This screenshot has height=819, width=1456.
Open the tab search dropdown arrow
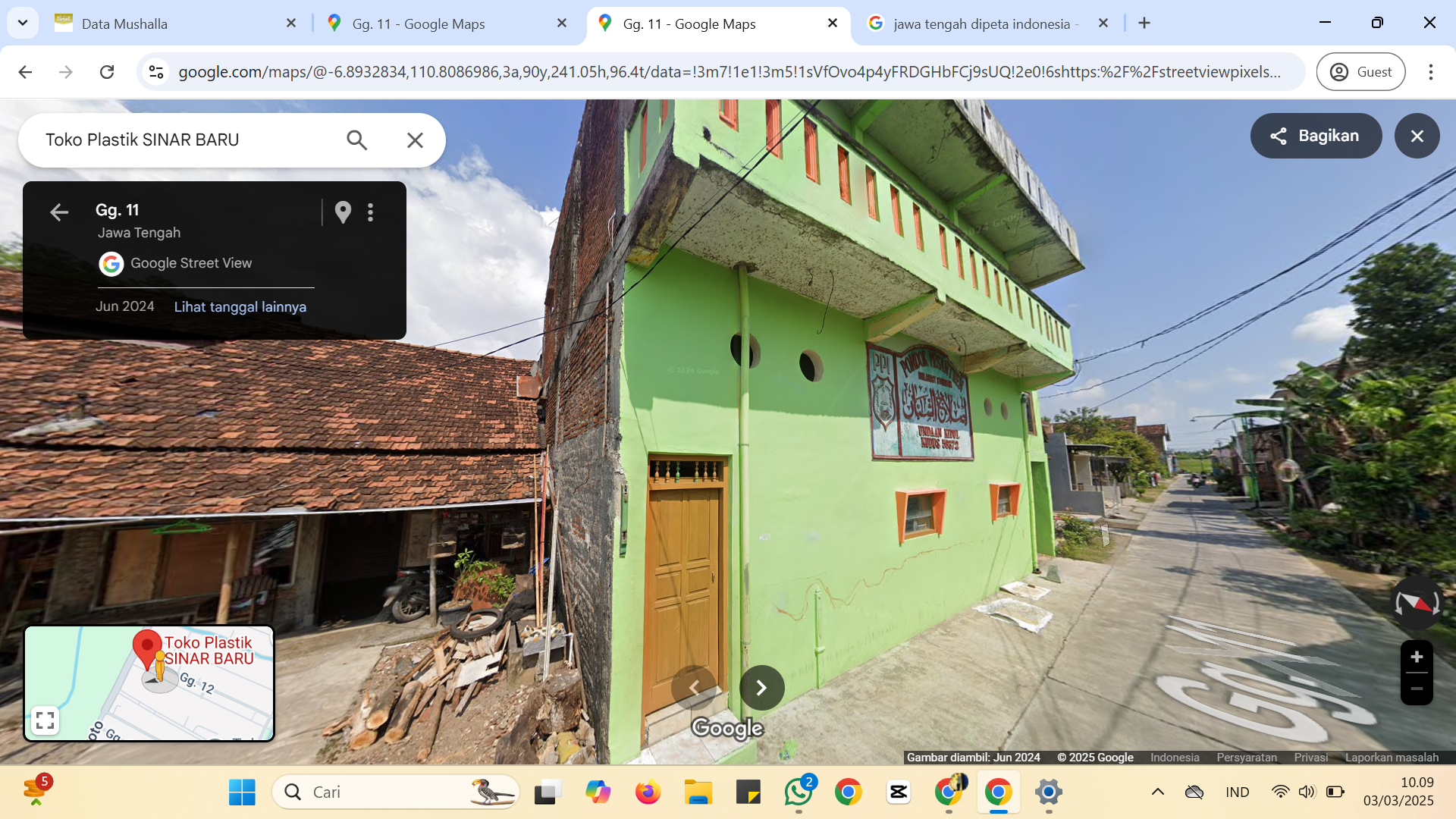23,23
